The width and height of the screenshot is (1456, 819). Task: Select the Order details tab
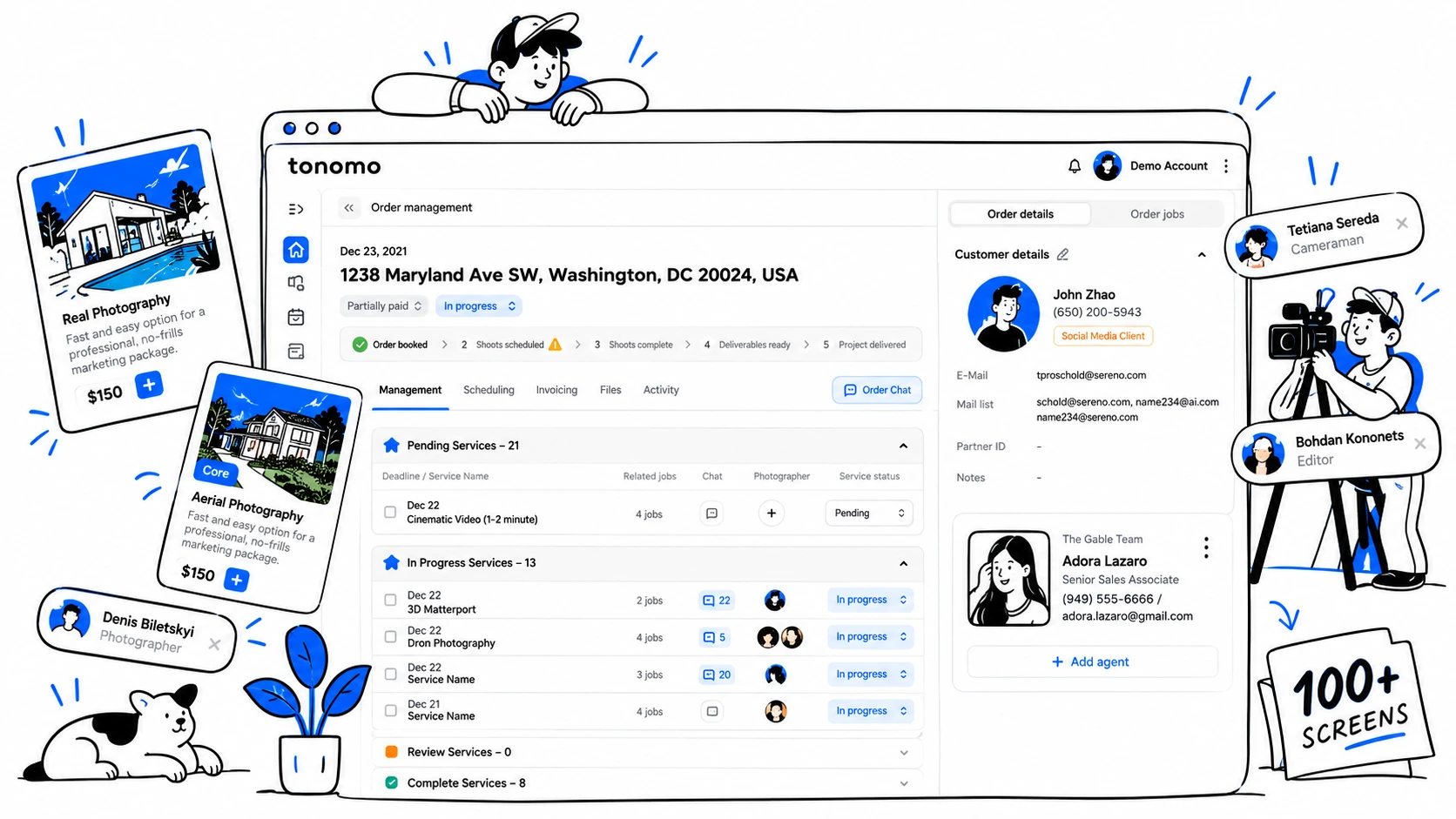(1021, 214)
